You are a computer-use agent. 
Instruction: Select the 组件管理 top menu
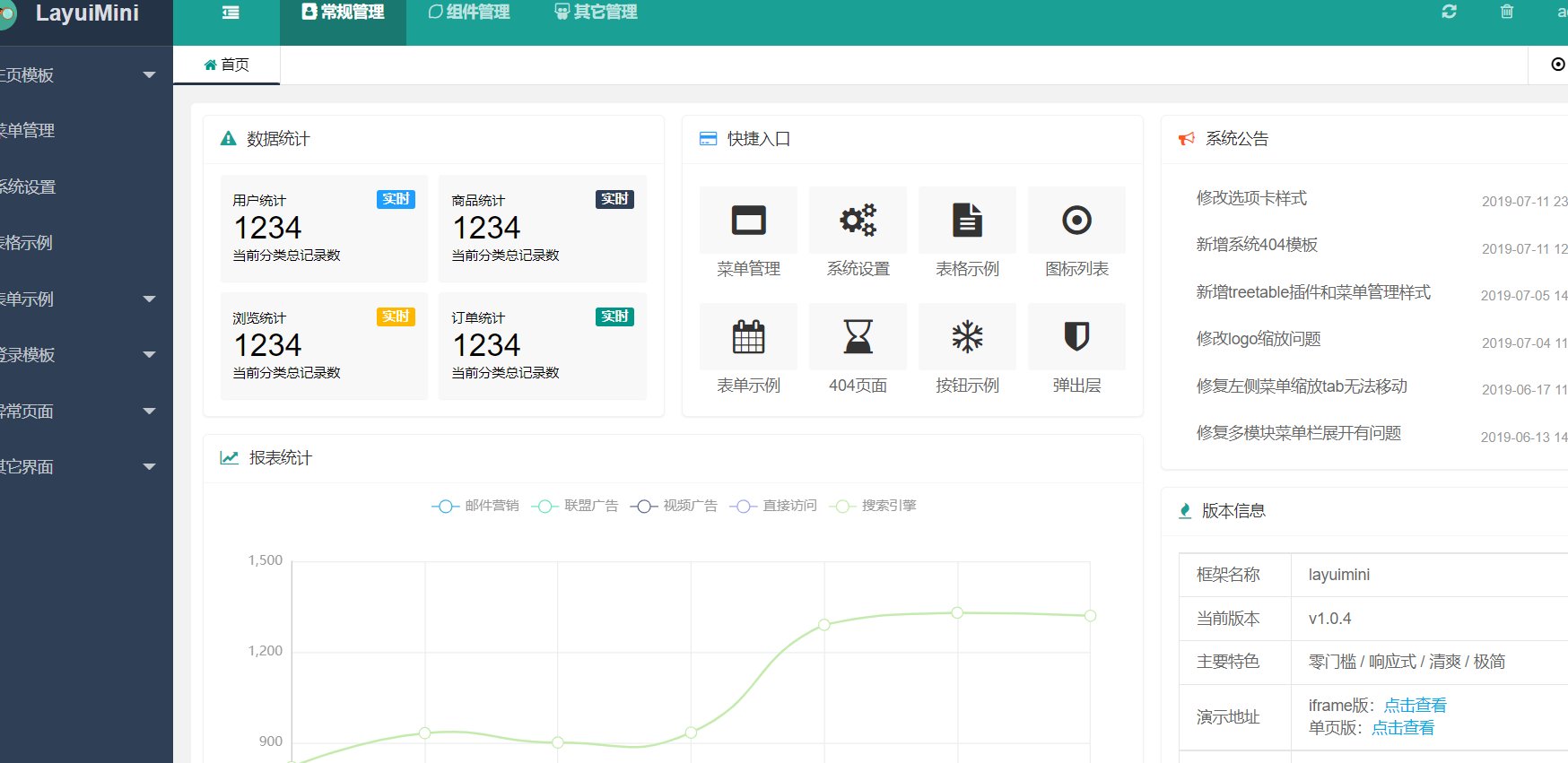[469, 13]
